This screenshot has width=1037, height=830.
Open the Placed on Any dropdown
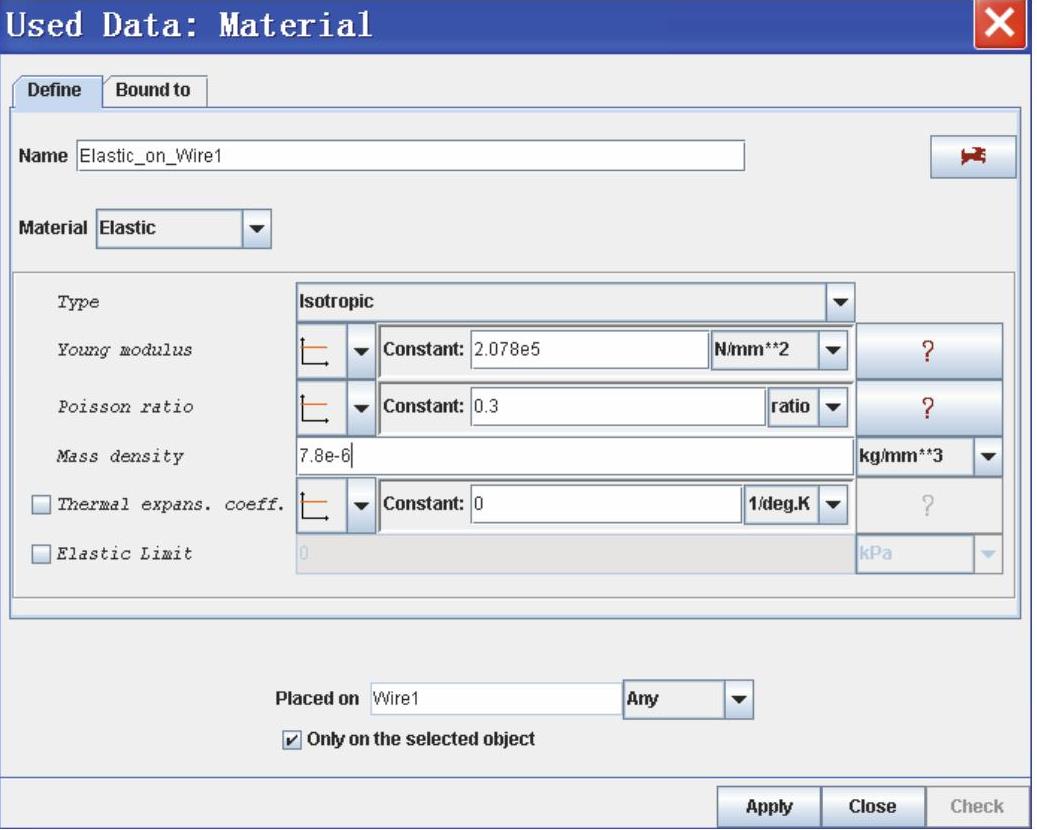pyautogui.click(x=737, y=699)
